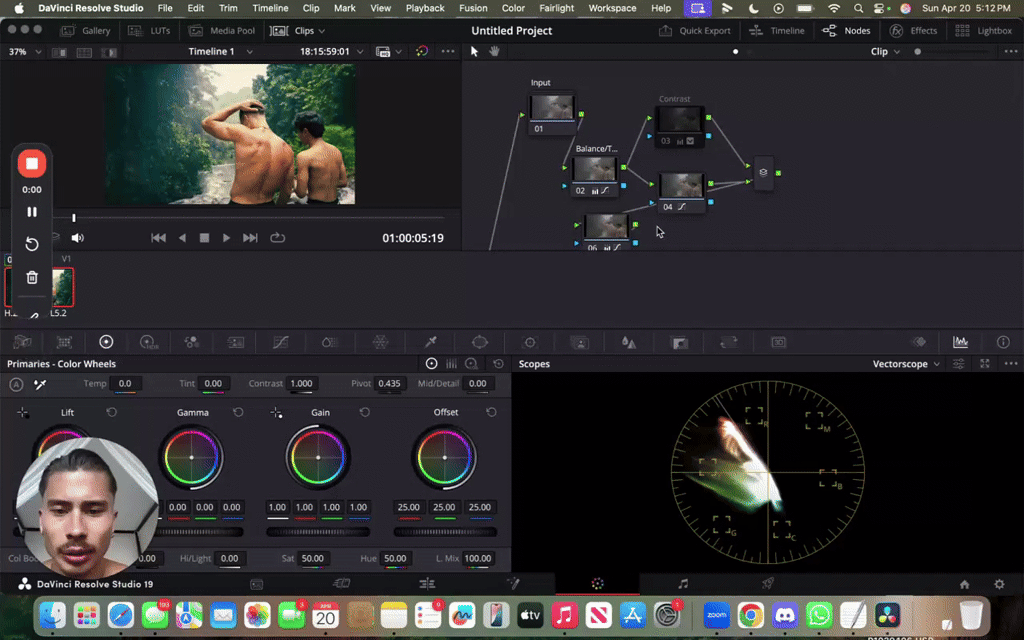1024x640 pixels.
Task: Toggle the loop playback button
Action: [x=277, y=237]
